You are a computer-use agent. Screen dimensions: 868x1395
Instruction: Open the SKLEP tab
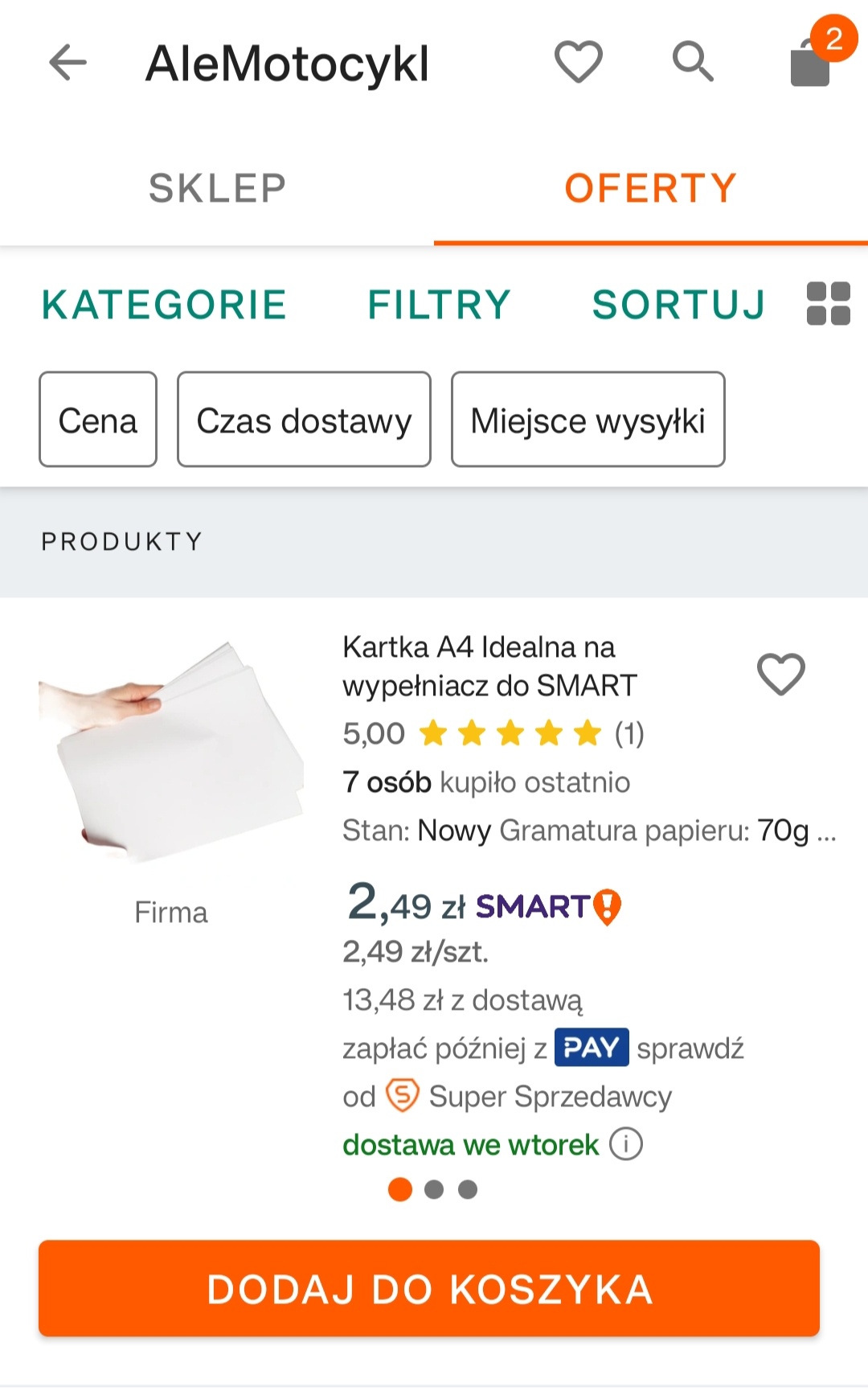click(217, 188)
